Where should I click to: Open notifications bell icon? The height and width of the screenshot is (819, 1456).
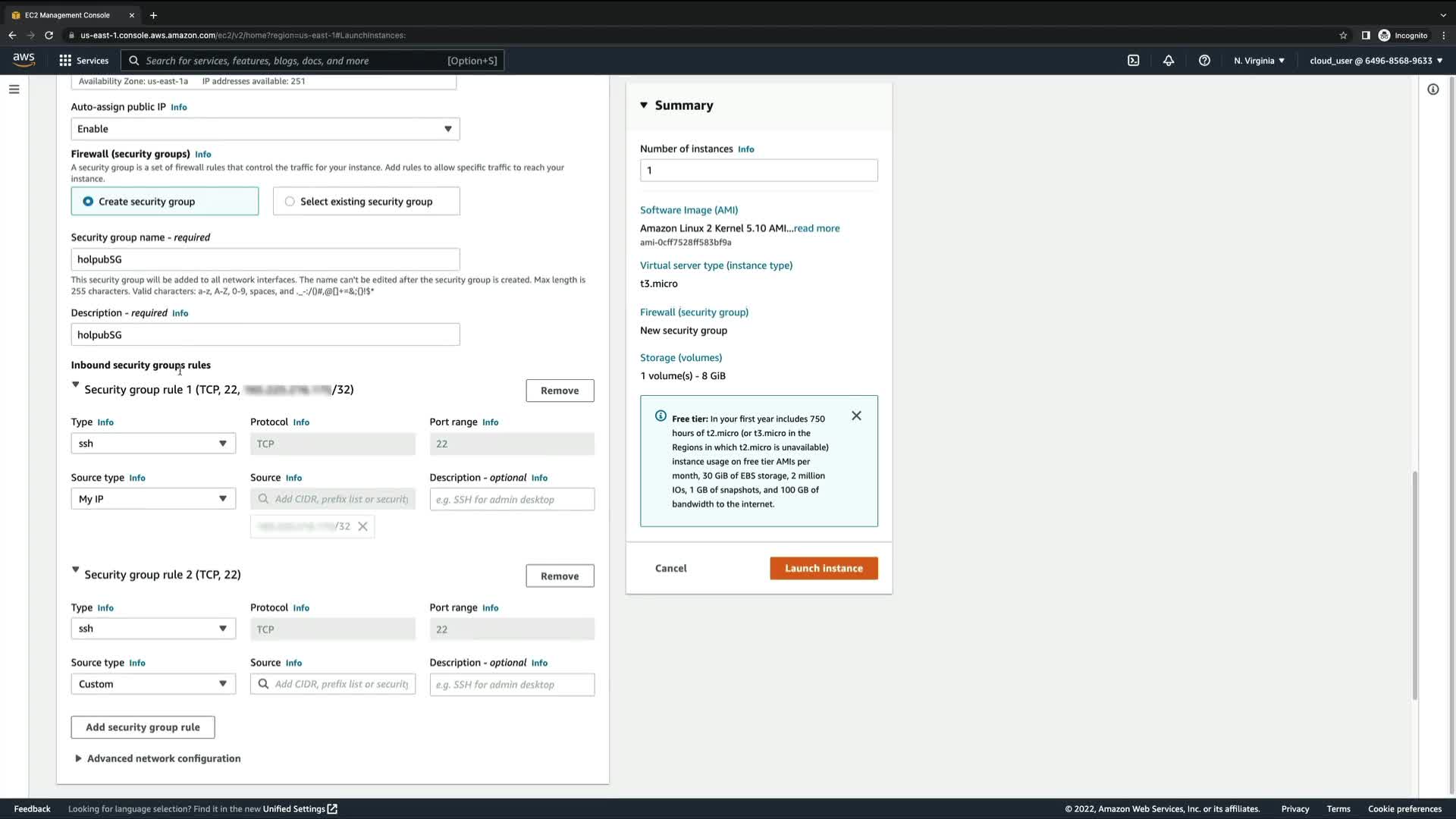[1169, 61]
